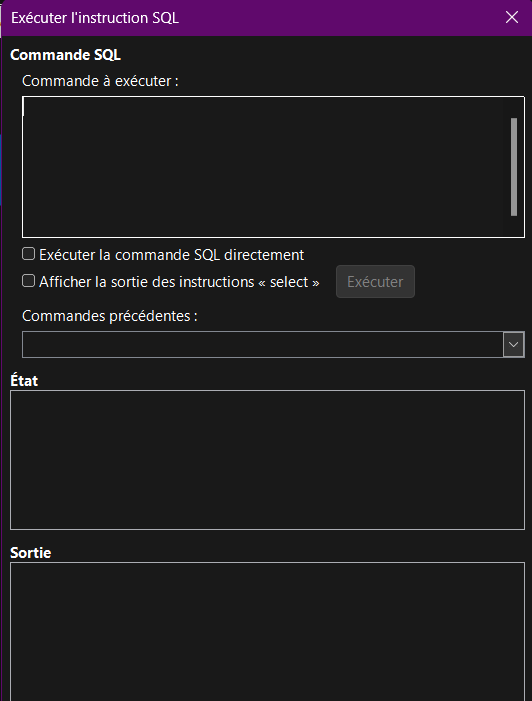Click inside the Commande à exécuter text area

point(263,167)
